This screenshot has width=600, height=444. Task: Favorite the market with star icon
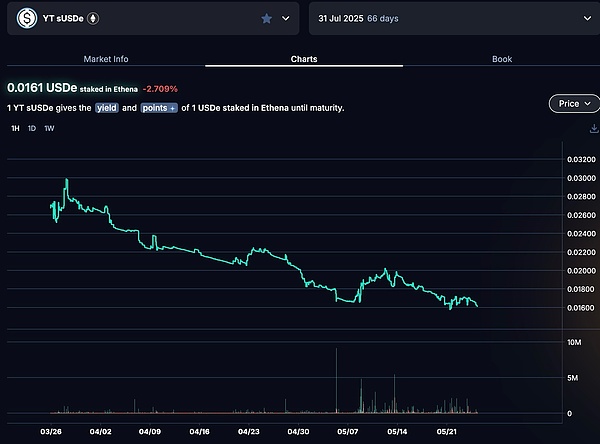266,18
